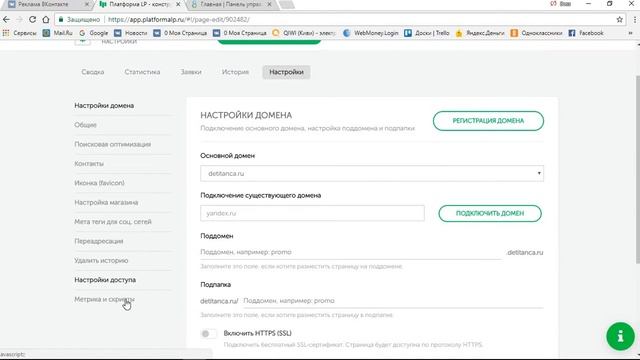640x360 pixels.
Task: Open QIWI (Киви) bookmark
Action: click(304, 33)
